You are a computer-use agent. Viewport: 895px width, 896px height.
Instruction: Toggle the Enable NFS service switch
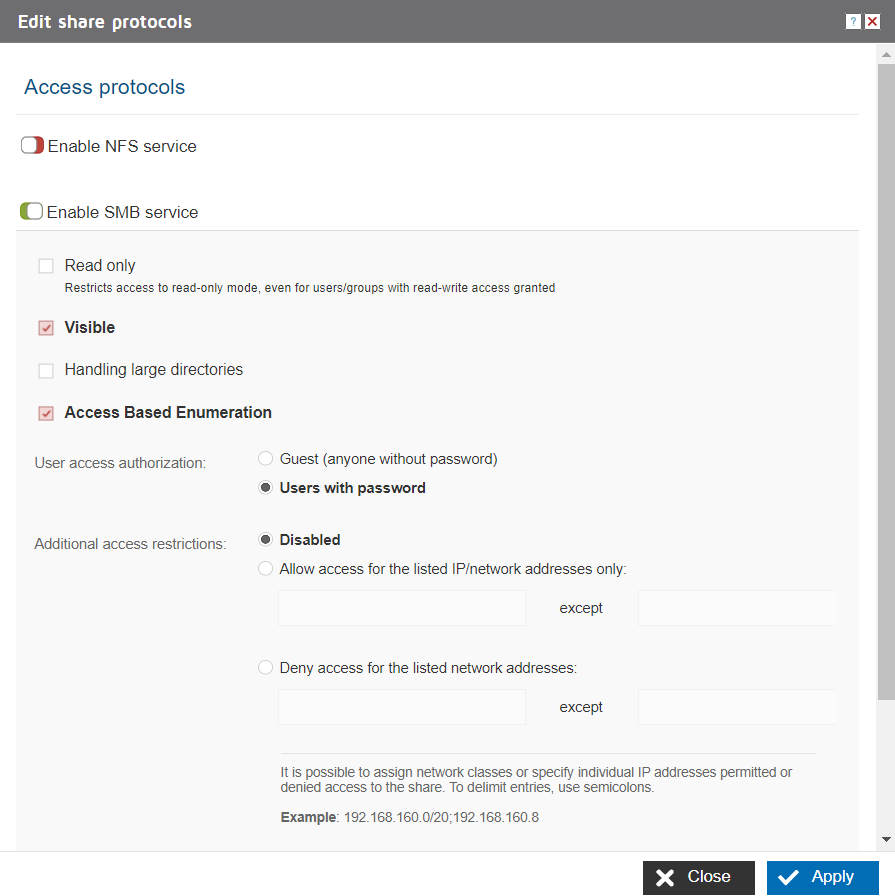coord(32,145)
